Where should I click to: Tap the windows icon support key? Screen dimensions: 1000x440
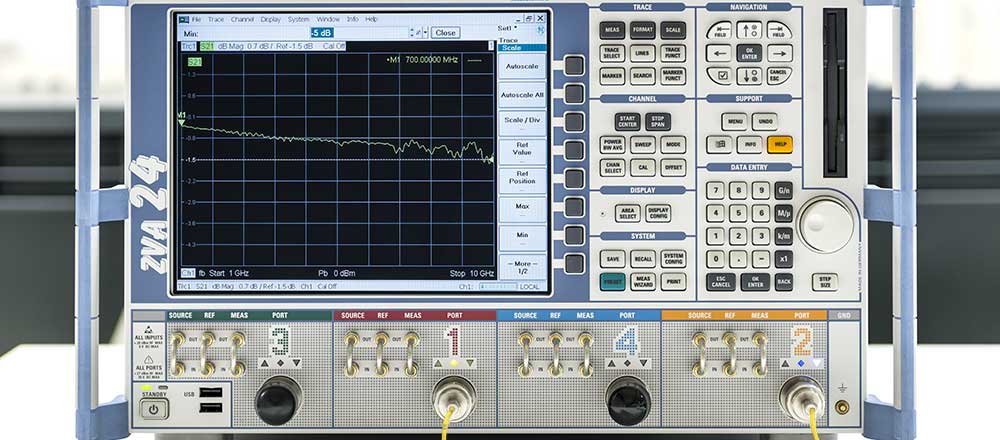(719, 145)
